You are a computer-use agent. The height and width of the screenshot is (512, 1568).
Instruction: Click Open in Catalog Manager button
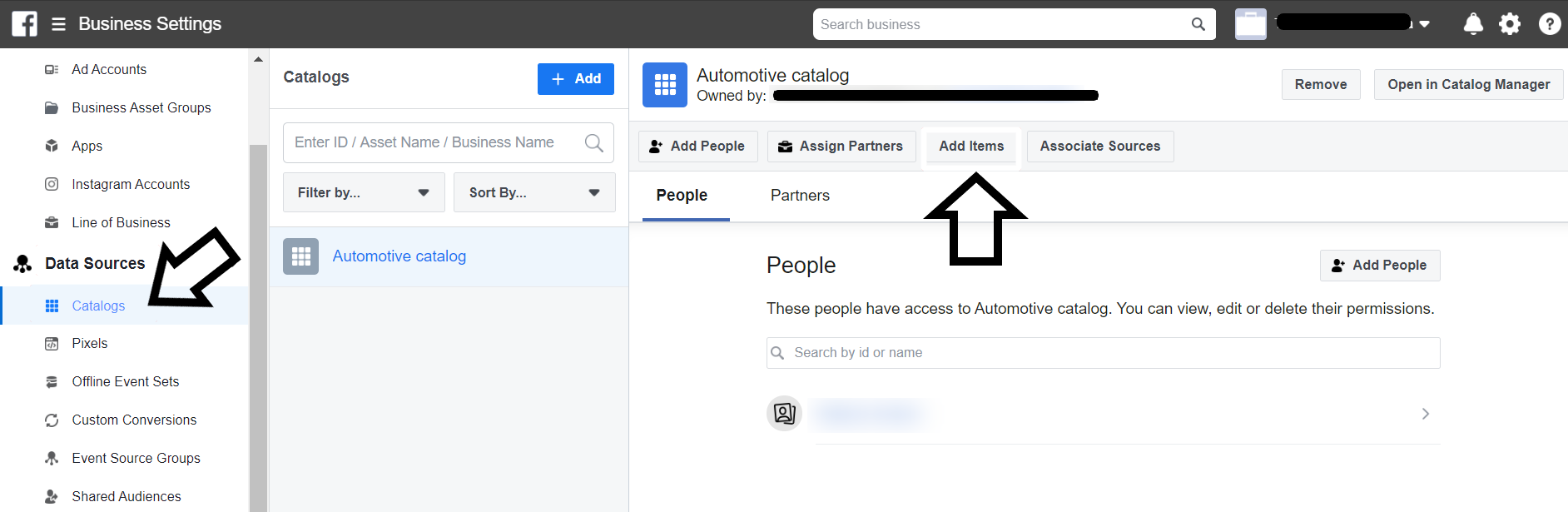(x=1468, y=85)
